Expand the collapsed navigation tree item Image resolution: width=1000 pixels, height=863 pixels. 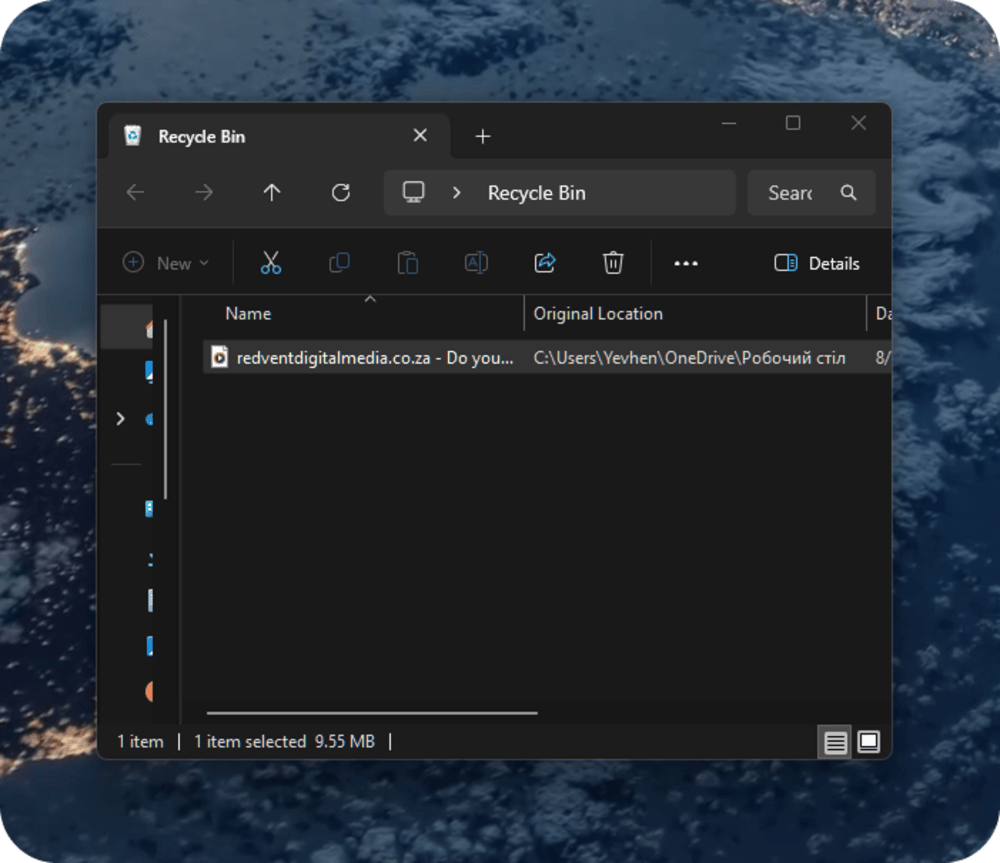point(121,418)
